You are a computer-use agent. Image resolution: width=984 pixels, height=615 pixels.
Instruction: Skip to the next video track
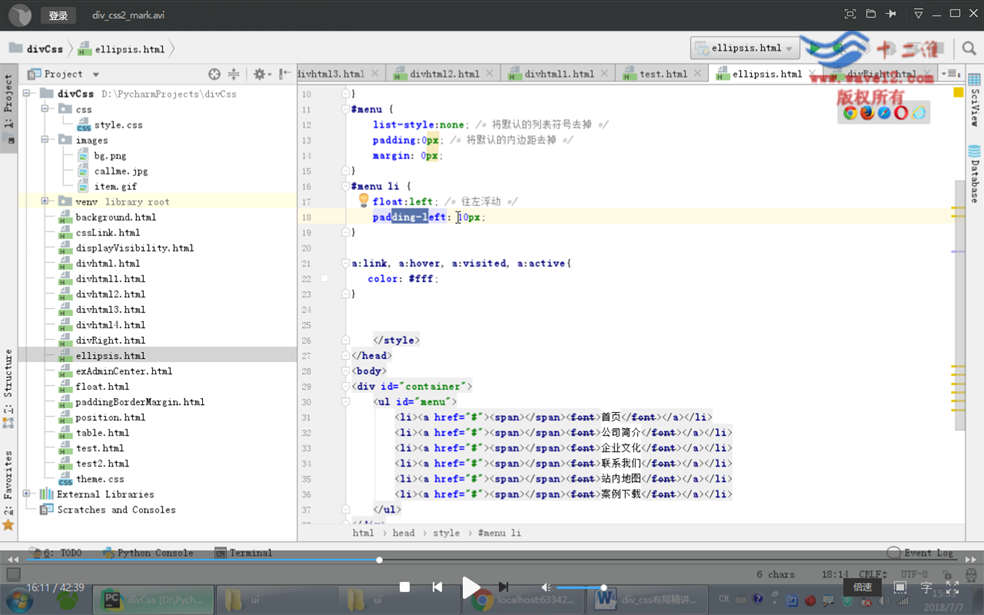(x=504, y=587)
